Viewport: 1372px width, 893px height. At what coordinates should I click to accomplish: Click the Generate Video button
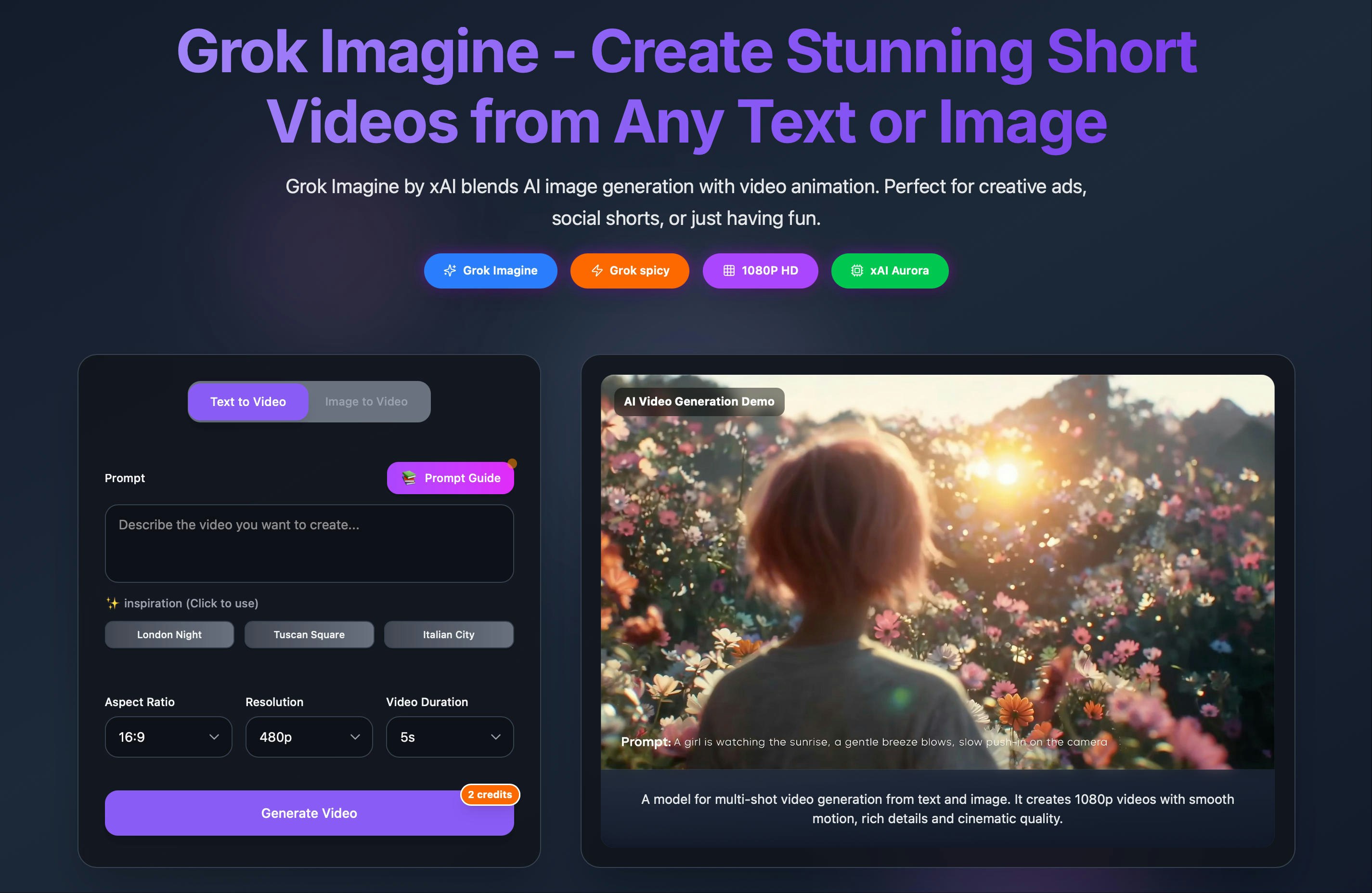tap(309, 813)
